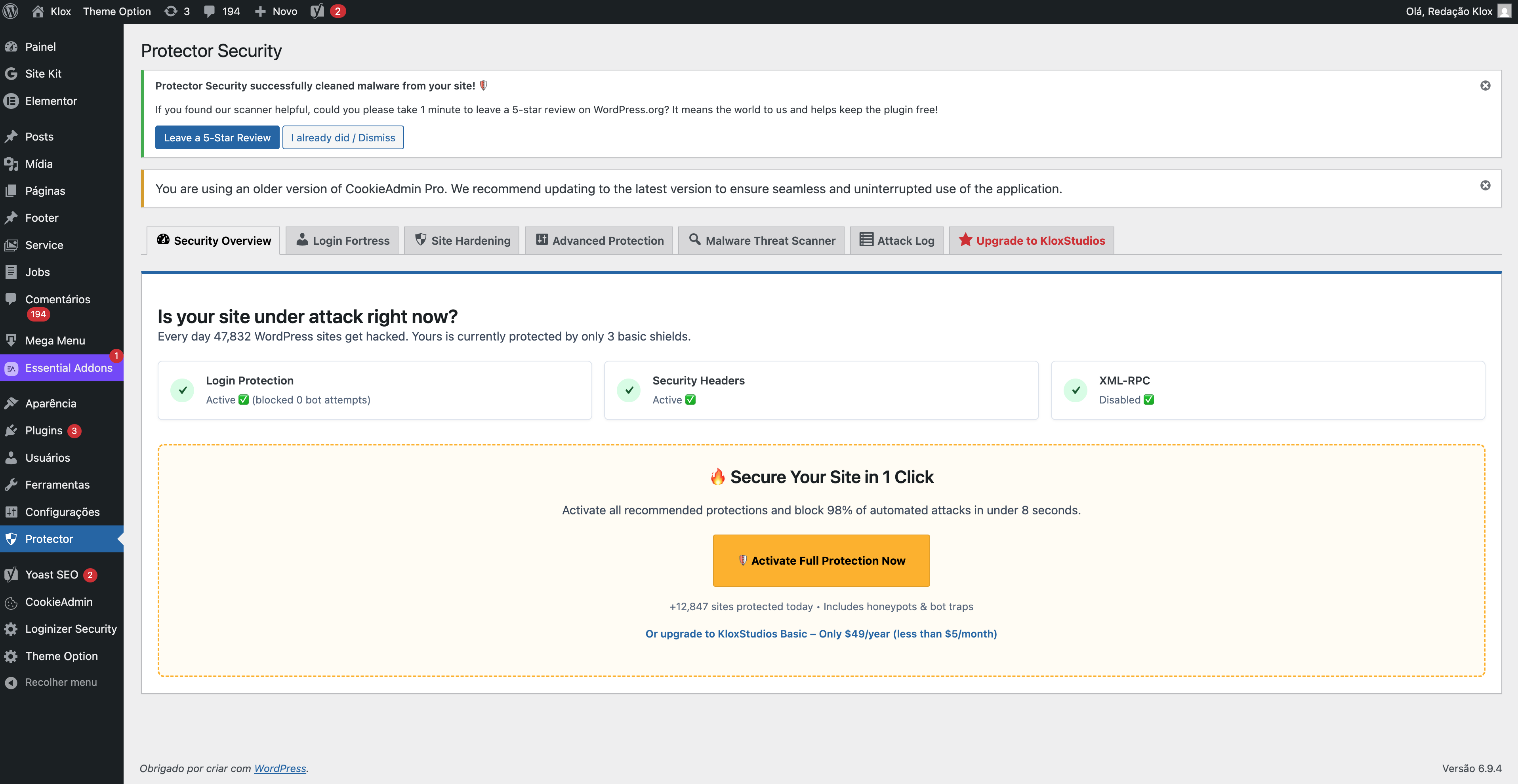The height and width of the screenshot is (784, 1518).
Task: Open Theme Option in the sidebar
Action: [62, 656]
